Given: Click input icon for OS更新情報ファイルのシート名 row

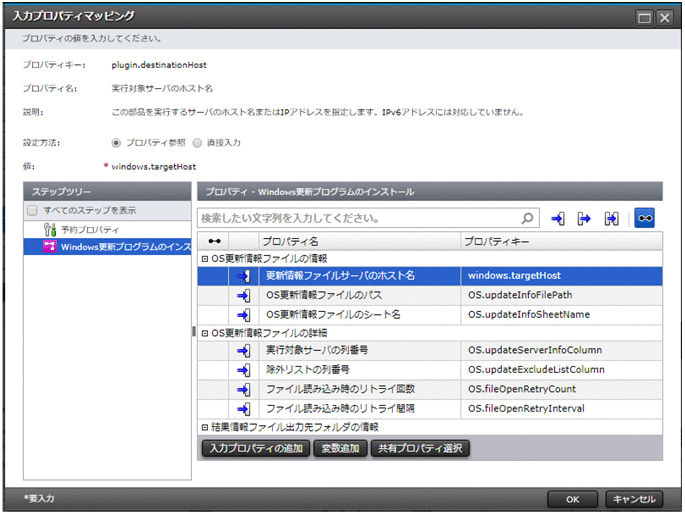Looking at the screenshot, I should click(244, 315).
